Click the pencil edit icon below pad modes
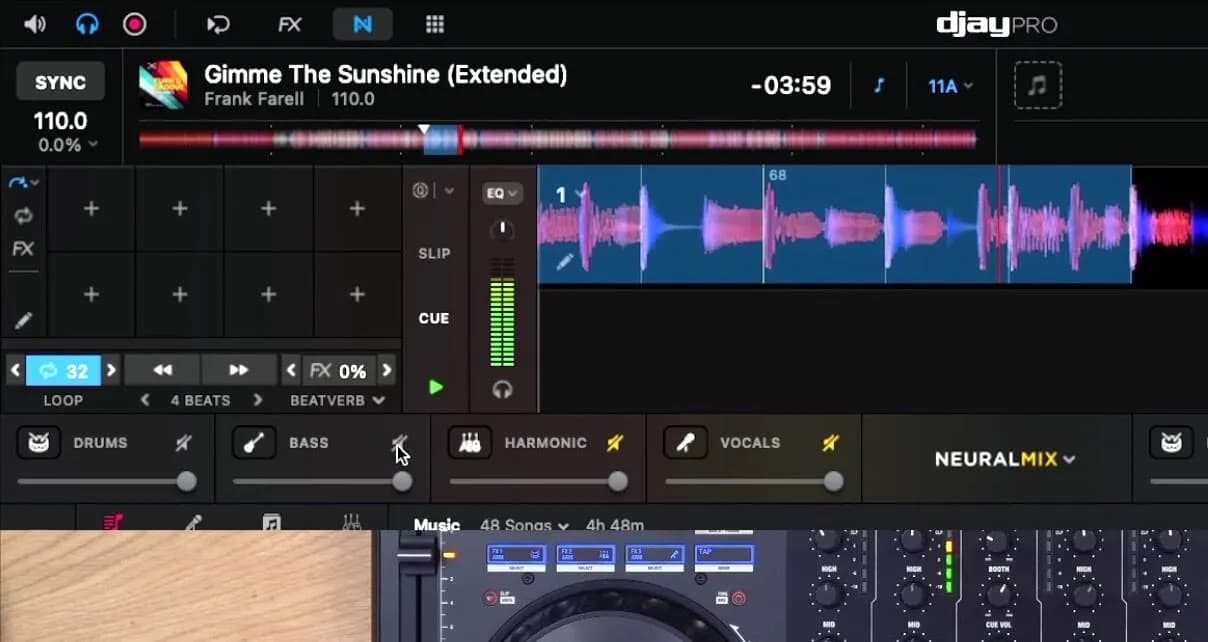The image size is (1208, 642). (22, 321)
